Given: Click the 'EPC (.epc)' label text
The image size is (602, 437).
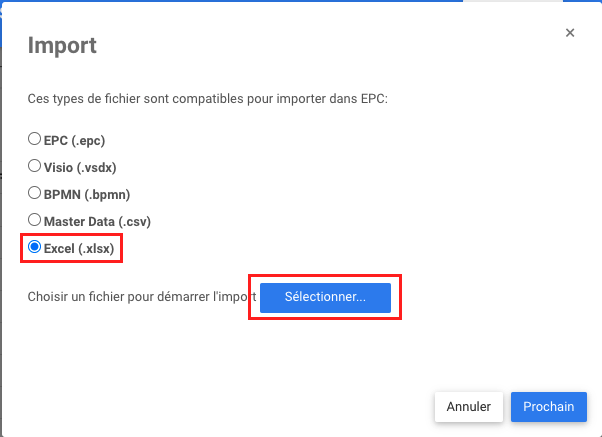Looking at the screenshot, I should pyautogui.click(x=77, y=141).
